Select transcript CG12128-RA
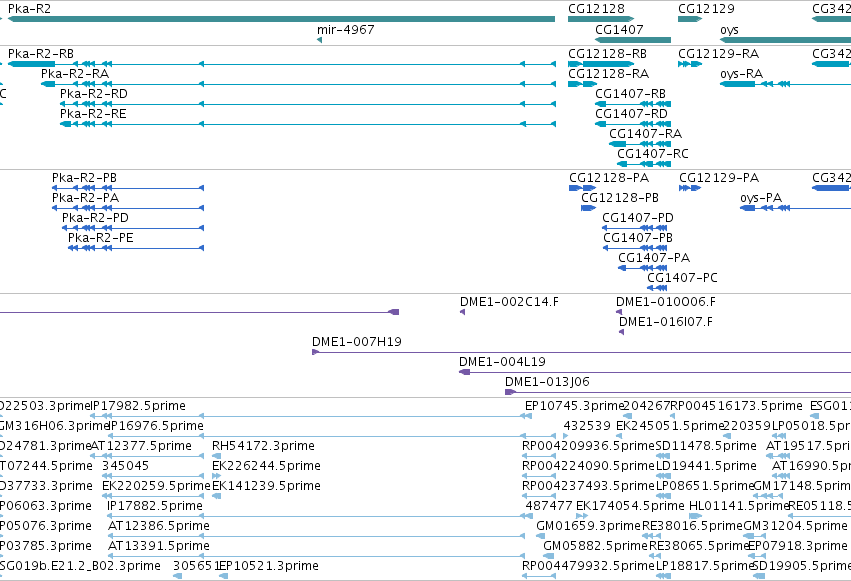 (608, 74)
